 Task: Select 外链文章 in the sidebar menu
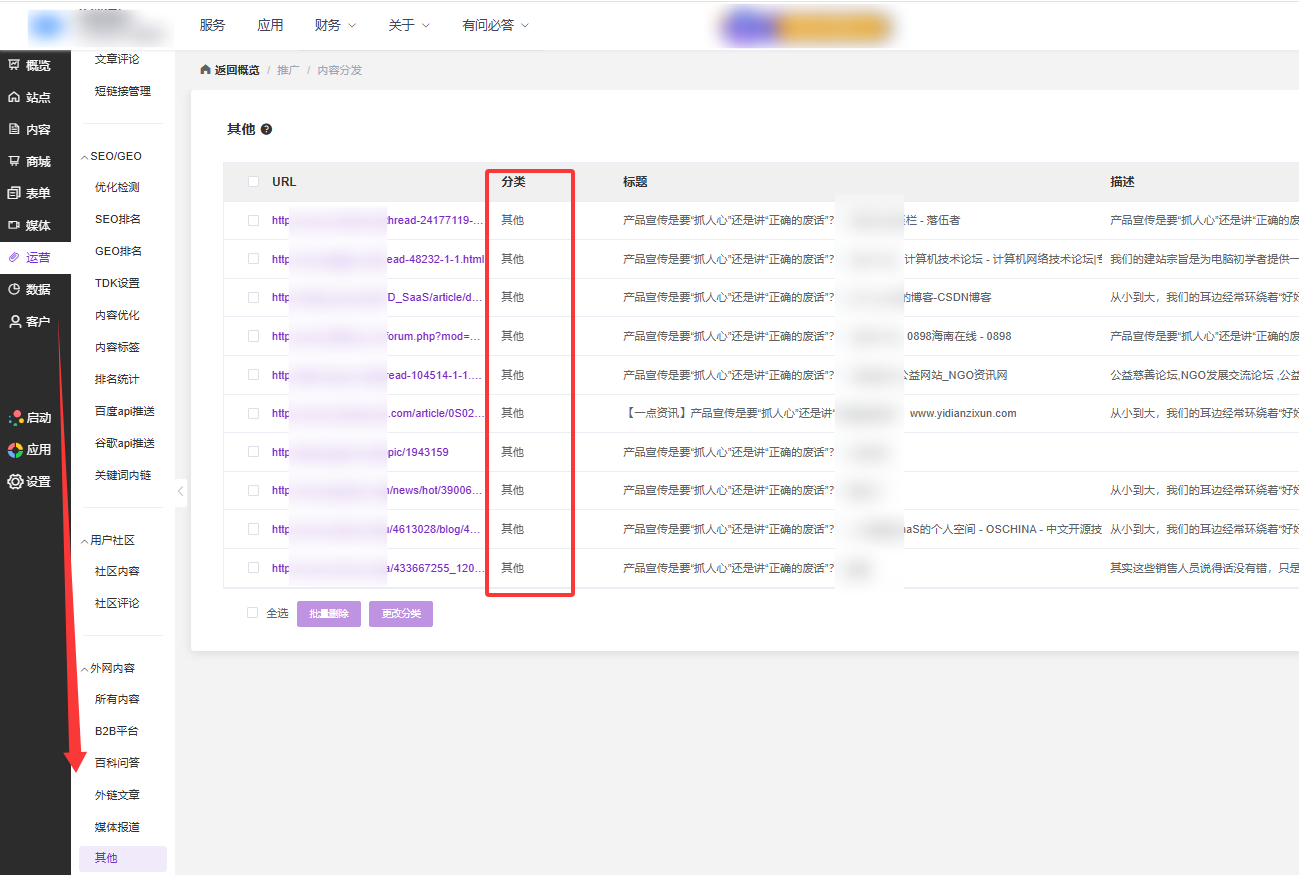(x=117, y=795)
